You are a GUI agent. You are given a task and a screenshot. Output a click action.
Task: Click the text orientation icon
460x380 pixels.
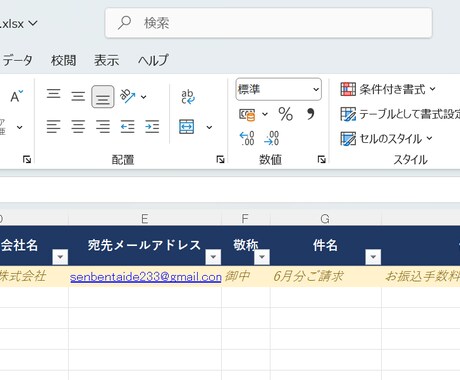point(127,96)
